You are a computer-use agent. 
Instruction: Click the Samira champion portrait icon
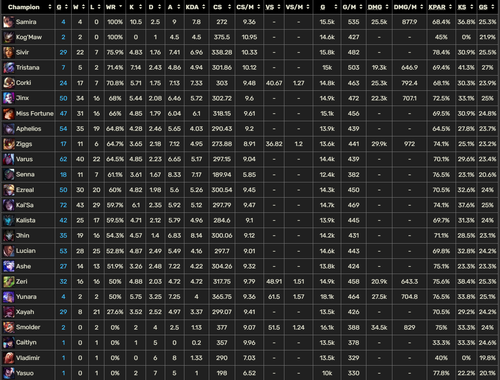pos(8,22)
